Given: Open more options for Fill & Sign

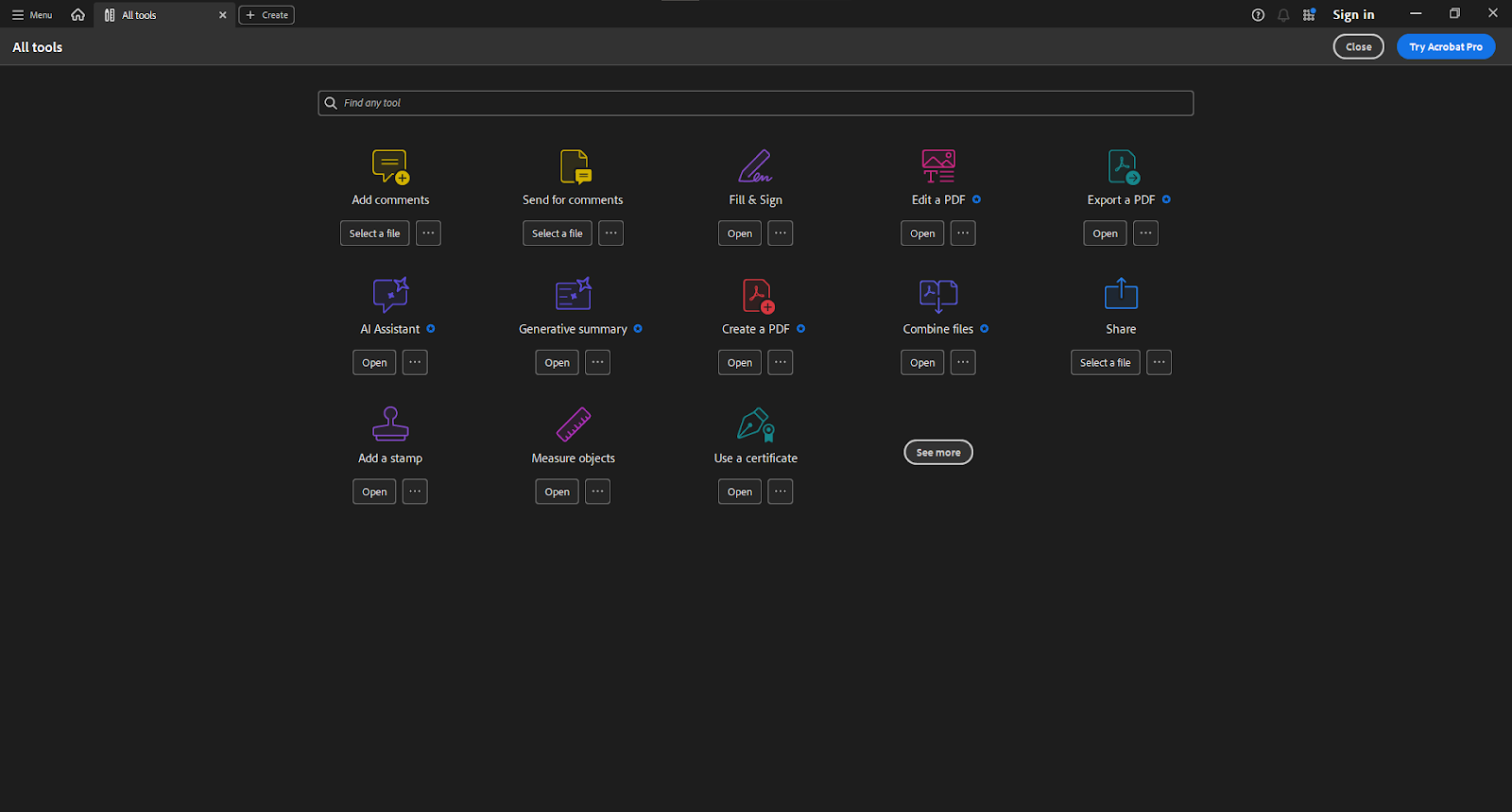Looking at the screenshot, I should pyautogui.click(x=781, y=233).
